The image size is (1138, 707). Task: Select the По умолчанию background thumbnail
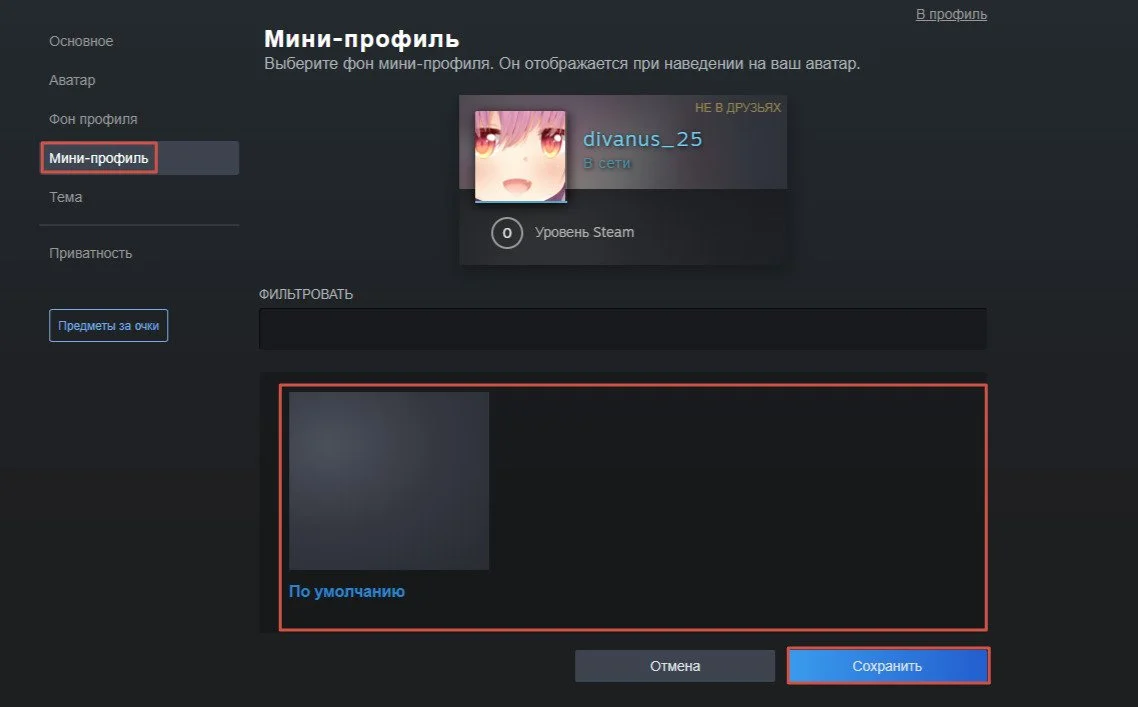point(389,481)
